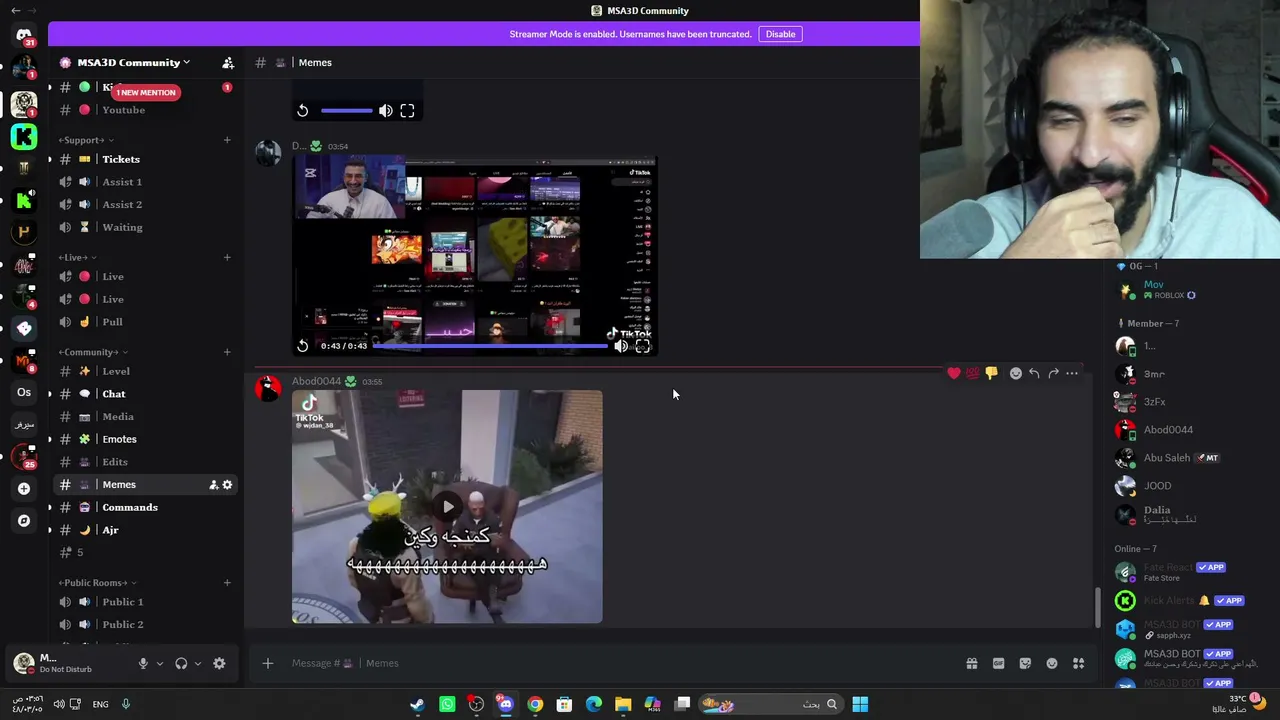This screenshot has width=1280, height=720.
Task: Toggle microphone mute in the user panel
Action: (143, 663)
